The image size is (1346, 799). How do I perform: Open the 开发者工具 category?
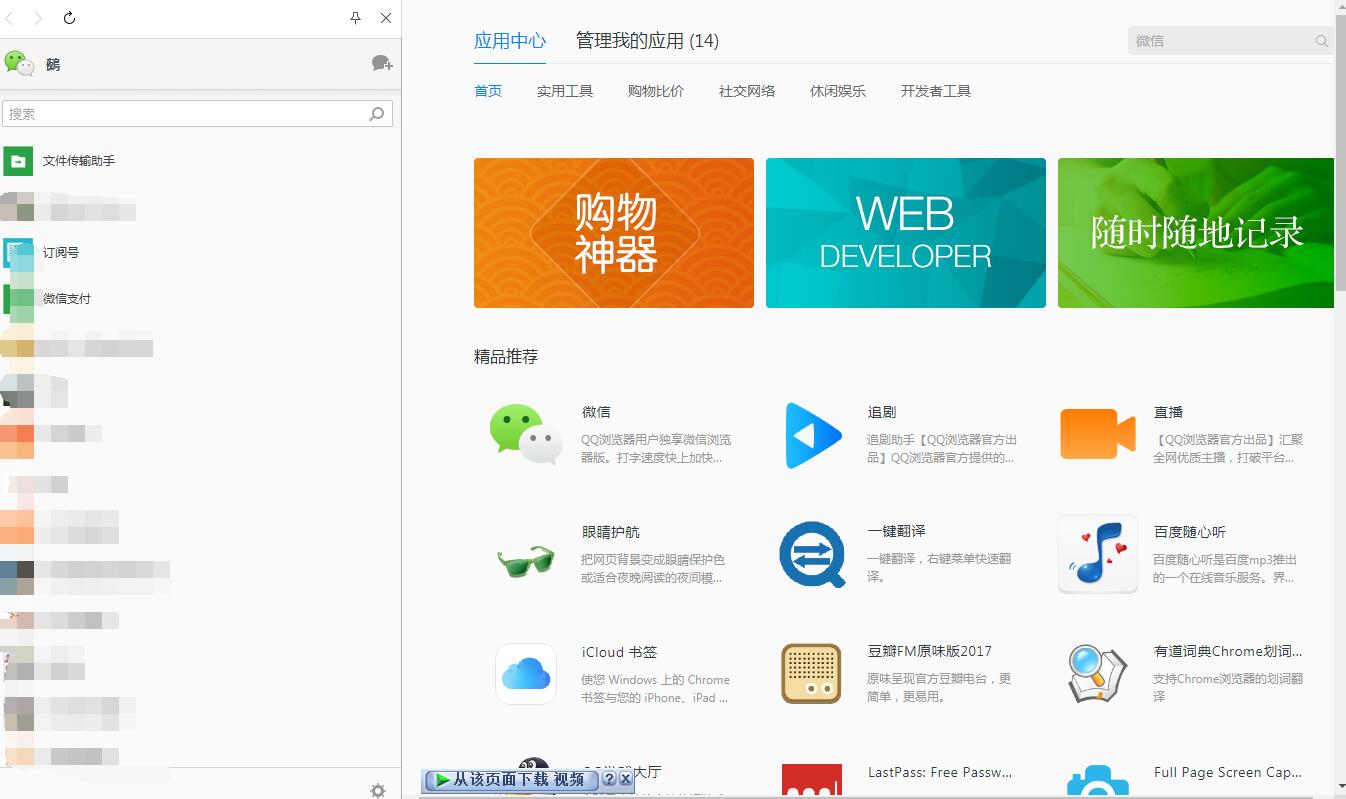(934, 90)
